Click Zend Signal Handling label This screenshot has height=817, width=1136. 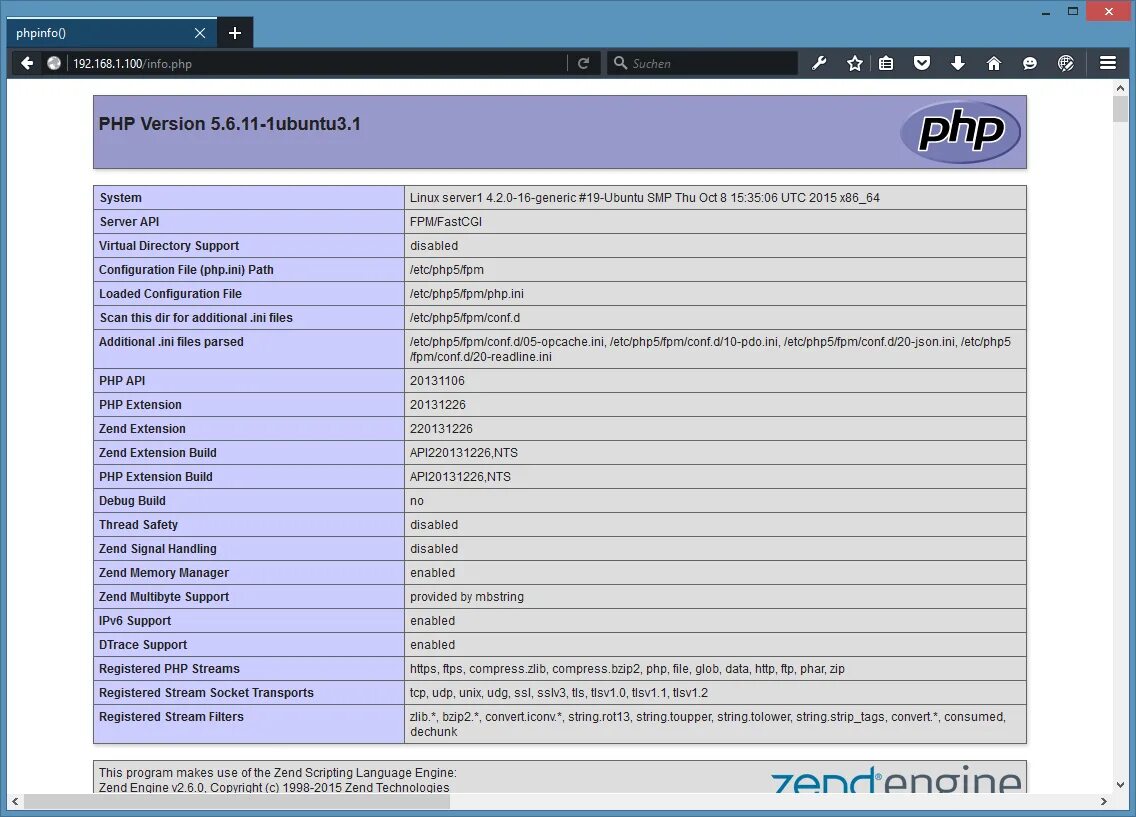(157, 548)
